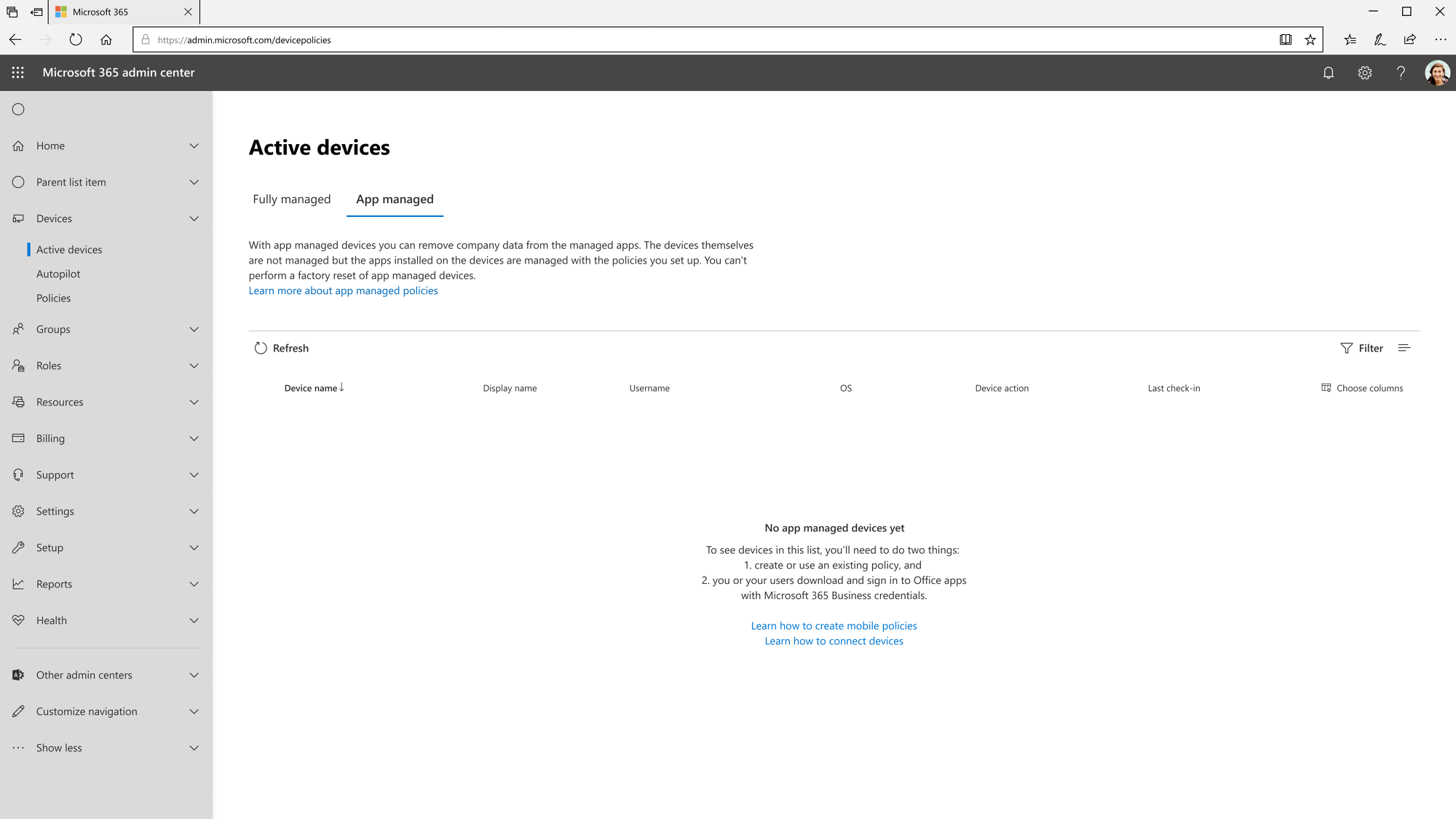
Task: Expand the Devices section in the sidebar
Action: (194, 218)
